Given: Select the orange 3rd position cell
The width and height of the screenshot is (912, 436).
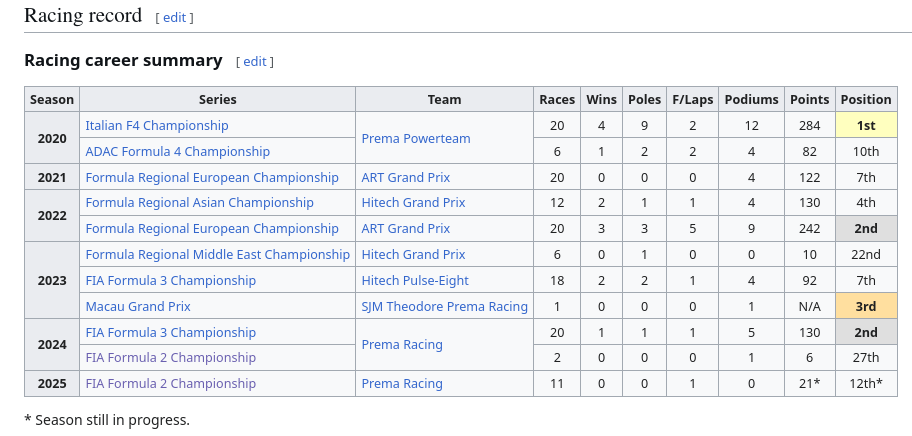Looking at the screenshot, I should (x=866, y=306).
